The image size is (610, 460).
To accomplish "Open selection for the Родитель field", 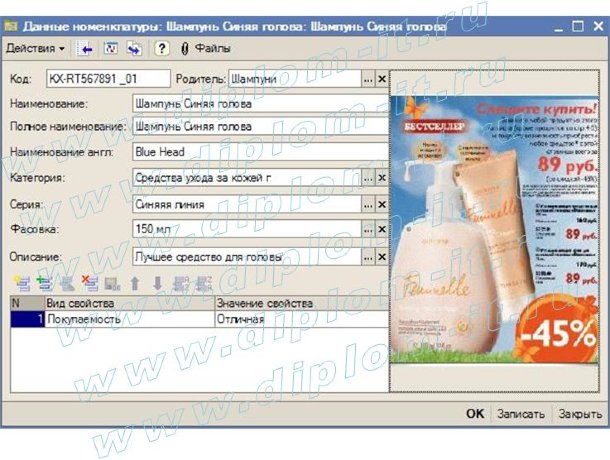I will 367,78.
